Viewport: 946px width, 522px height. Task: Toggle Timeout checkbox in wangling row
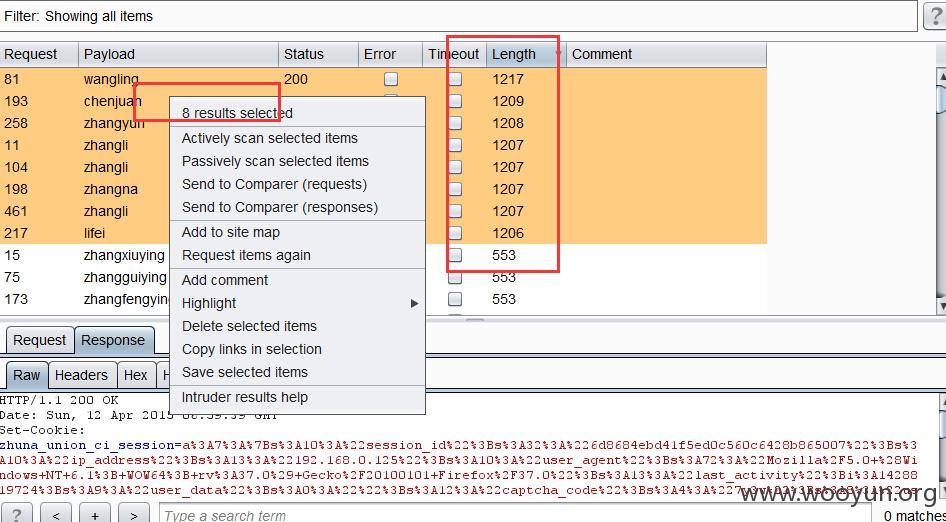(x=455, y=79)
